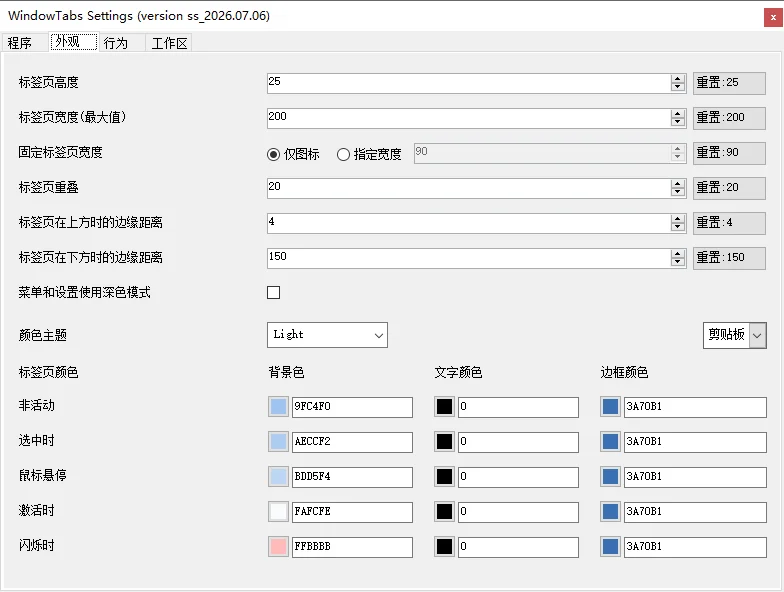Open the 非活动 border color swatch

[610, 406]
